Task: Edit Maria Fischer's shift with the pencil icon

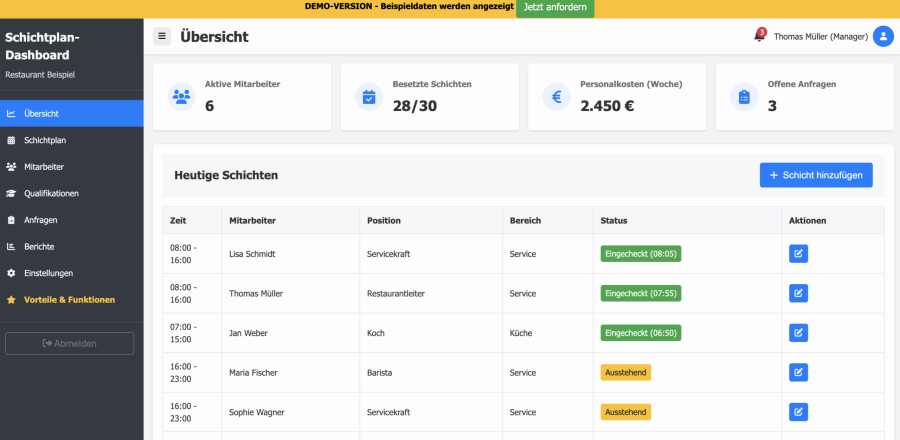Action: (x=798, y=372)
